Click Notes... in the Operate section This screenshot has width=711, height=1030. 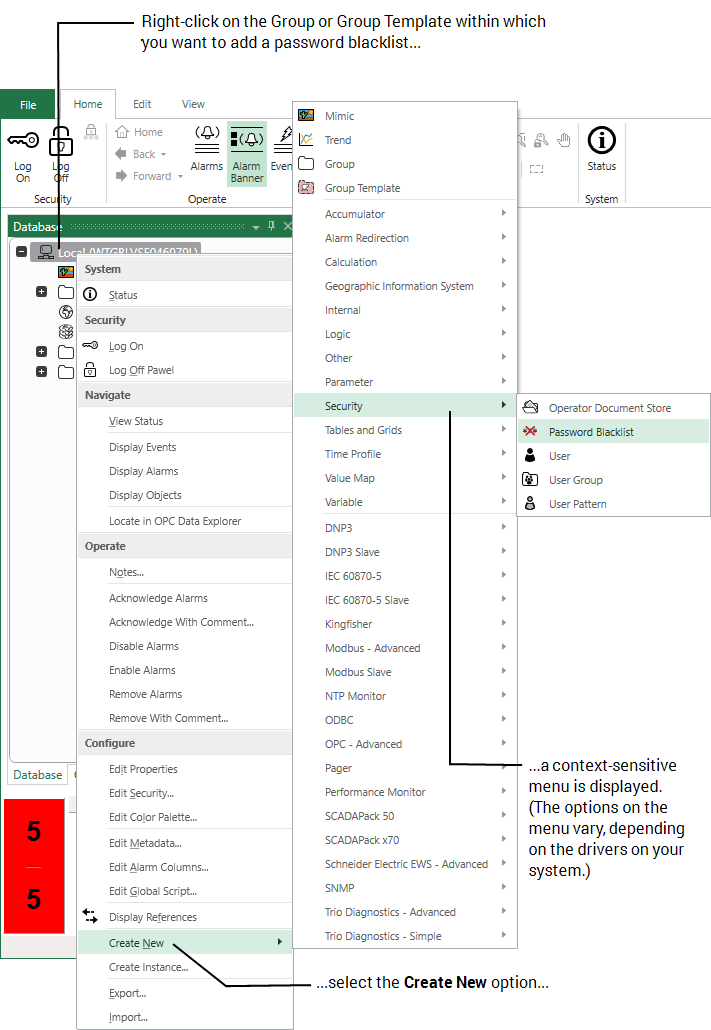tap(185, 572)
